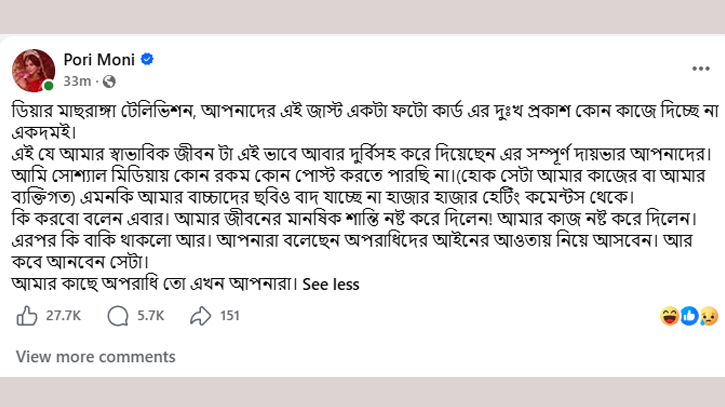Select the Sad crying reaction emoji
Viewport: 725px width, 407px height.
(x=709, y=316)
